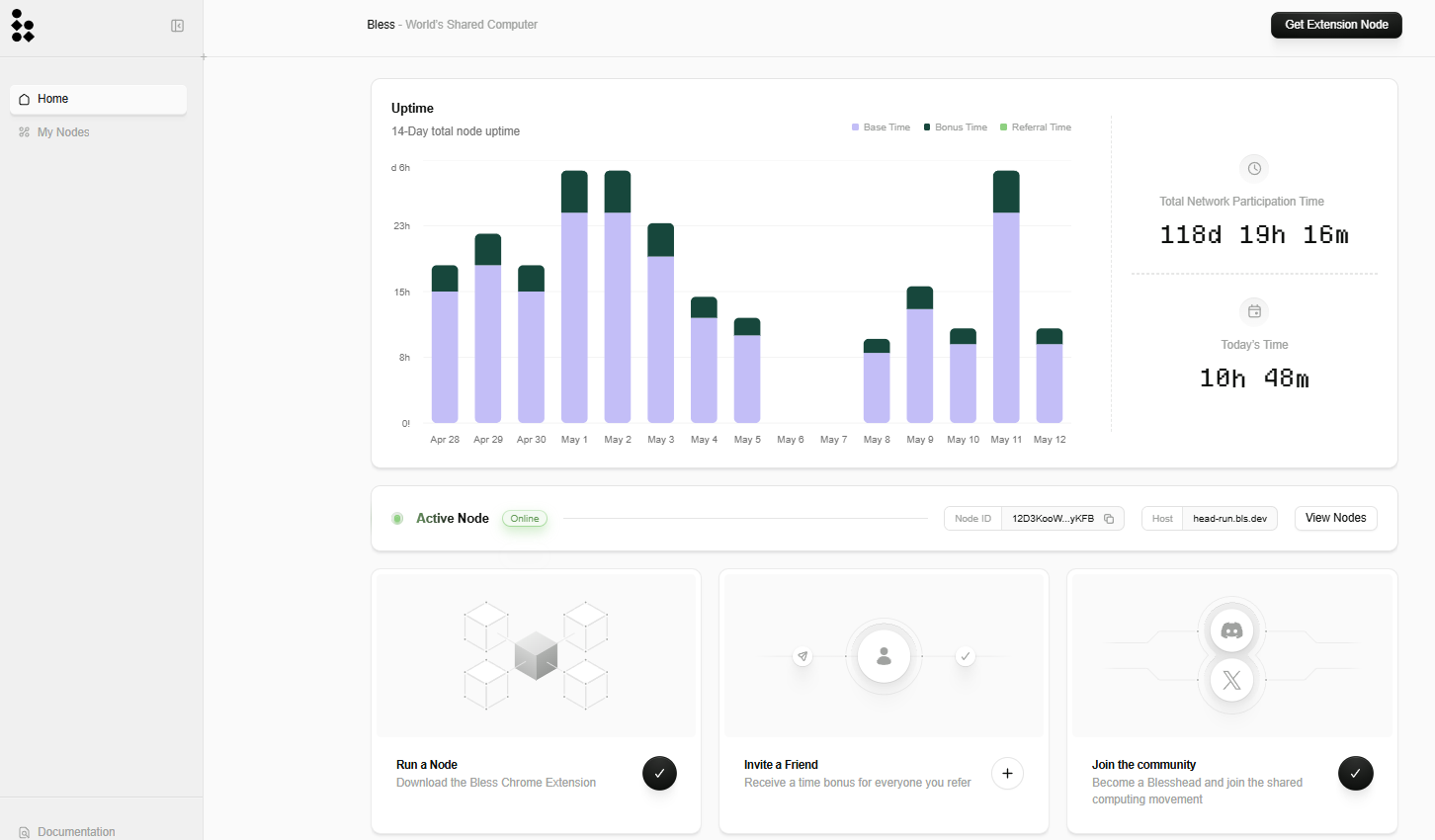
Task: Click the Get Extension Node button
Action: (1336, 25)
